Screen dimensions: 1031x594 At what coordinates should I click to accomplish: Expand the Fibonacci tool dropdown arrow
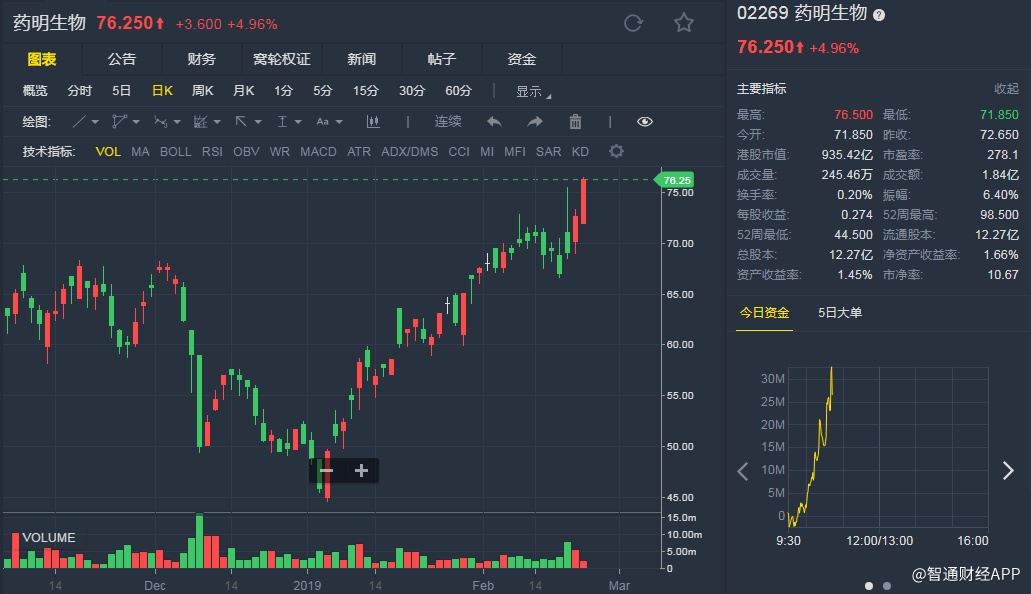(x=217, y=122)
